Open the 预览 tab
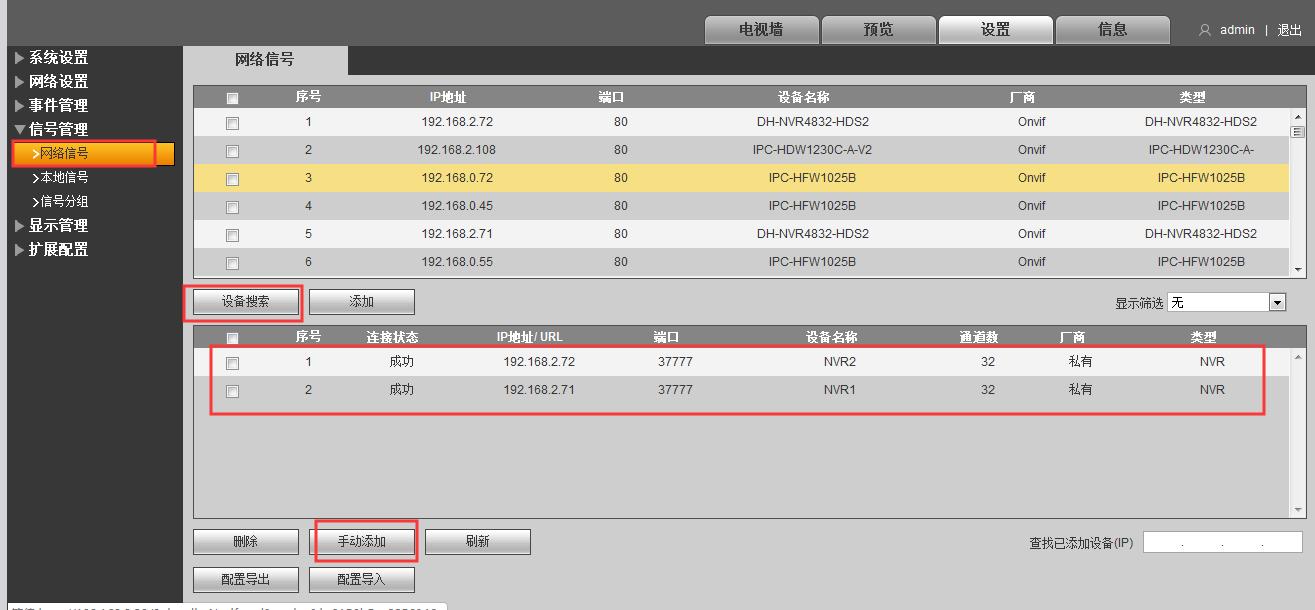Screen dimensions: 1315x610 coord(879,29)
